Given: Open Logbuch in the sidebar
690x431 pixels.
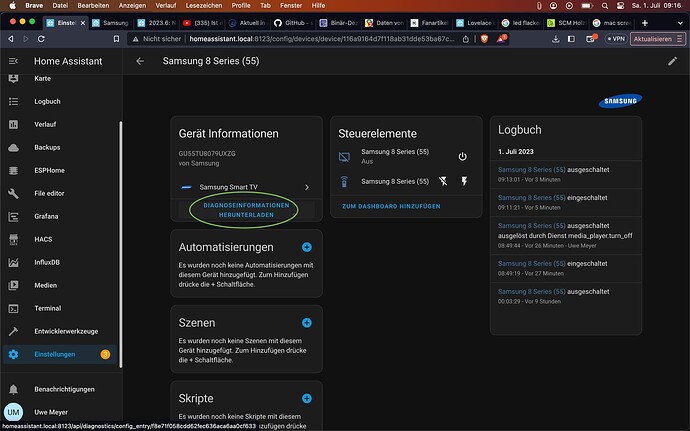Looking at the screenshot, I should point(59,101).
